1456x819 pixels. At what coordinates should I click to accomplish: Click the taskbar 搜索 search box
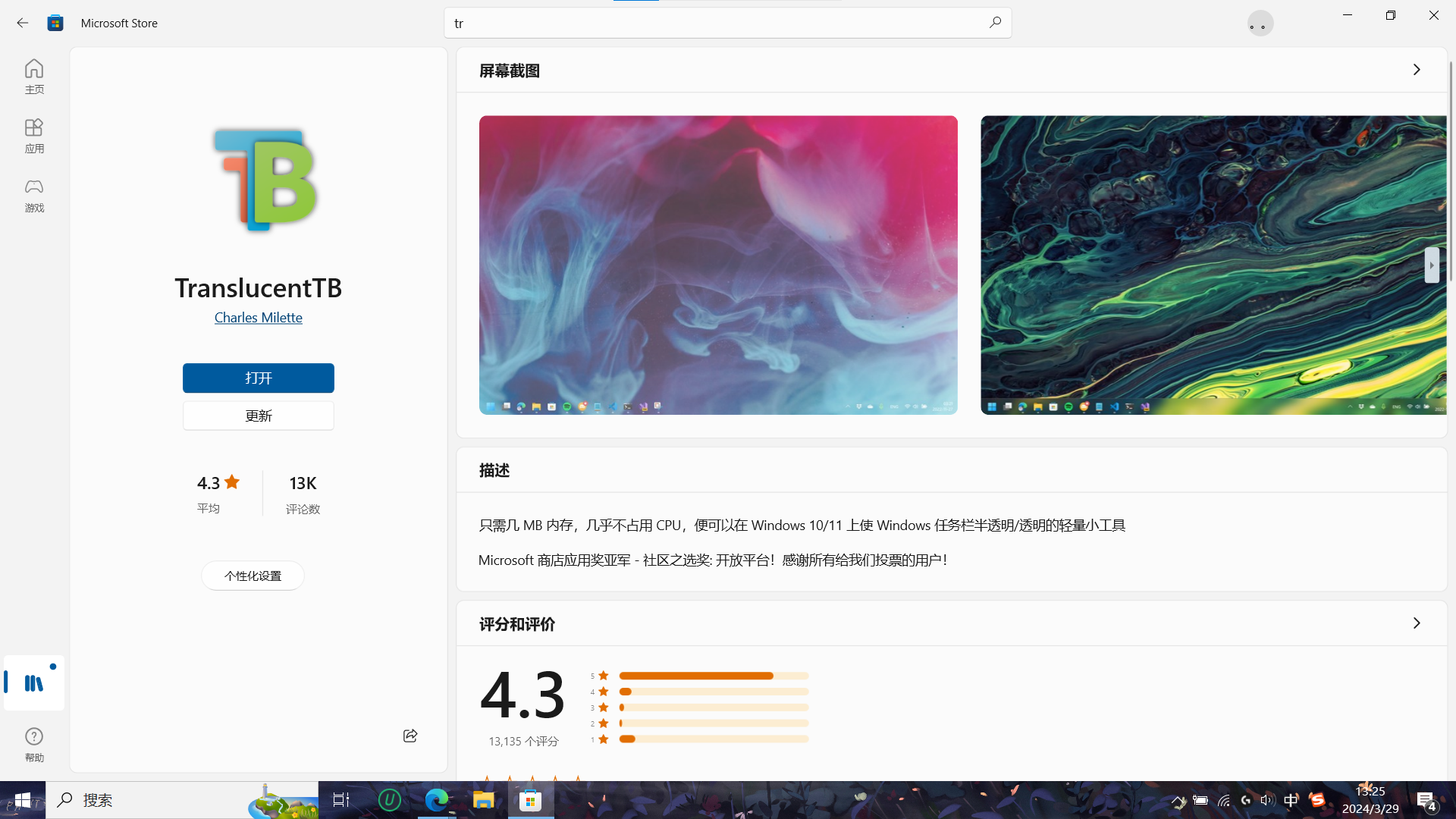click(182, 800)
